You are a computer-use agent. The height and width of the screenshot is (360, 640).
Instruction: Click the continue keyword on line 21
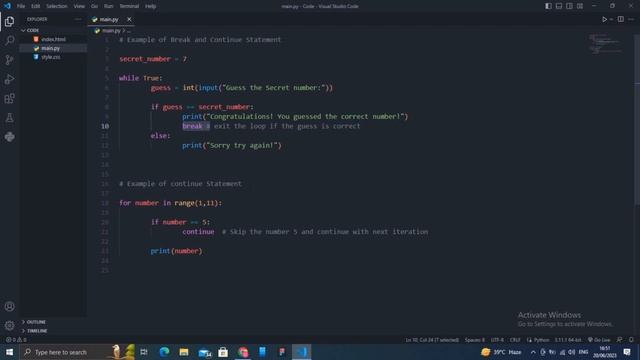coord(198,232)
